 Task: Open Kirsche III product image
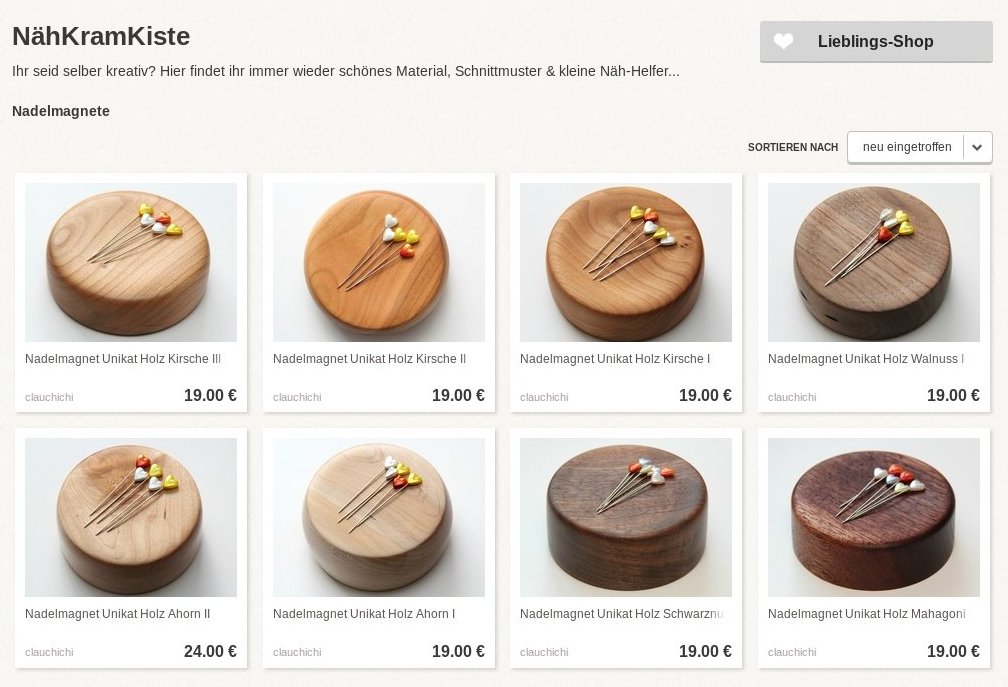(x=131, y=262)
